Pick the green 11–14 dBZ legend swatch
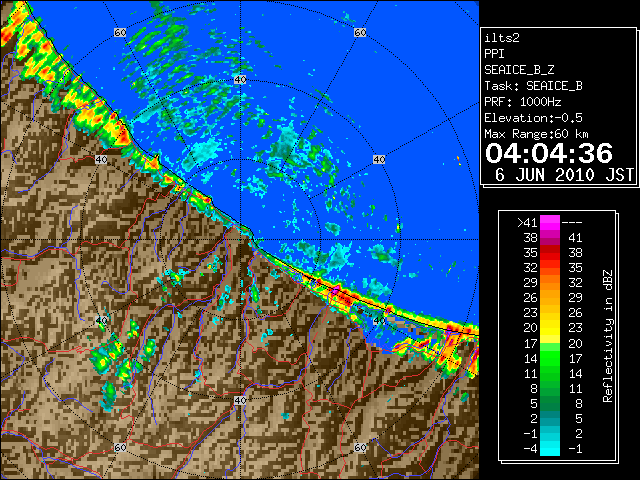The height and width of the screenshot is (480, 640). pos(550,373)
